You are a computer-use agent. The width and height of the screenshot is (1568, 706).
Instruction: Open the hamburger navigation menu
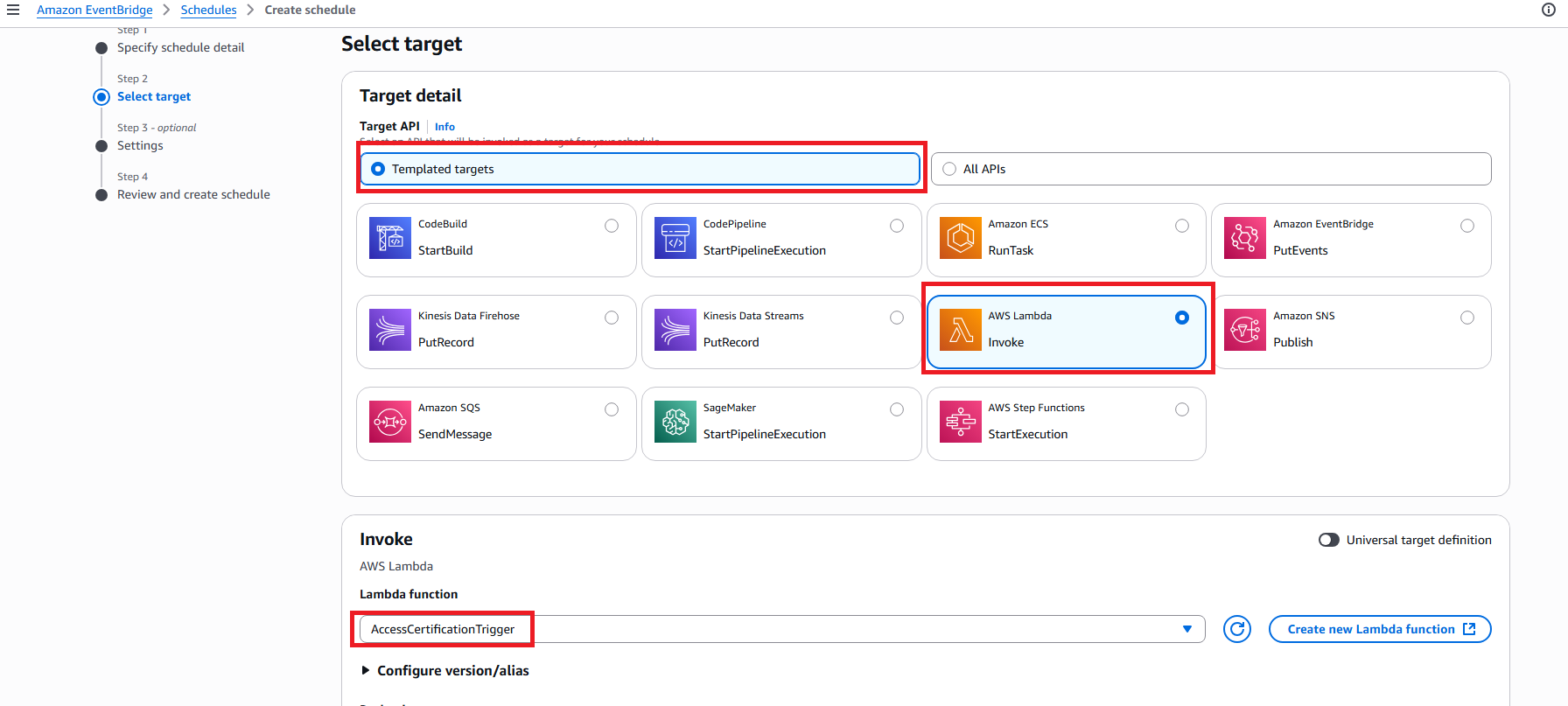13,10
